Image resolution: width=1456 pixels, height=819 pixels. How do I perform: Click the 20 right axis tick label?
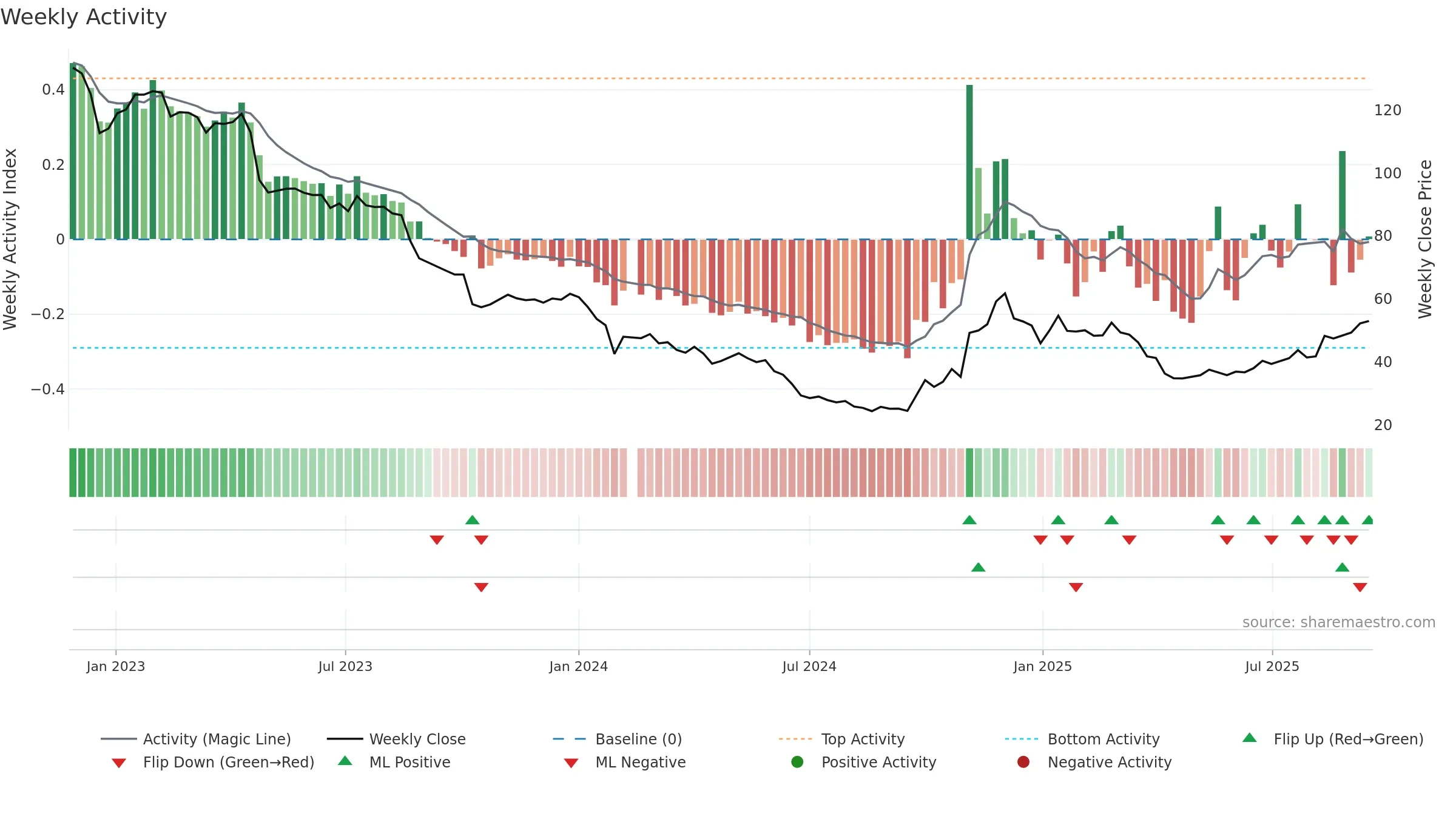[1383, 425]
